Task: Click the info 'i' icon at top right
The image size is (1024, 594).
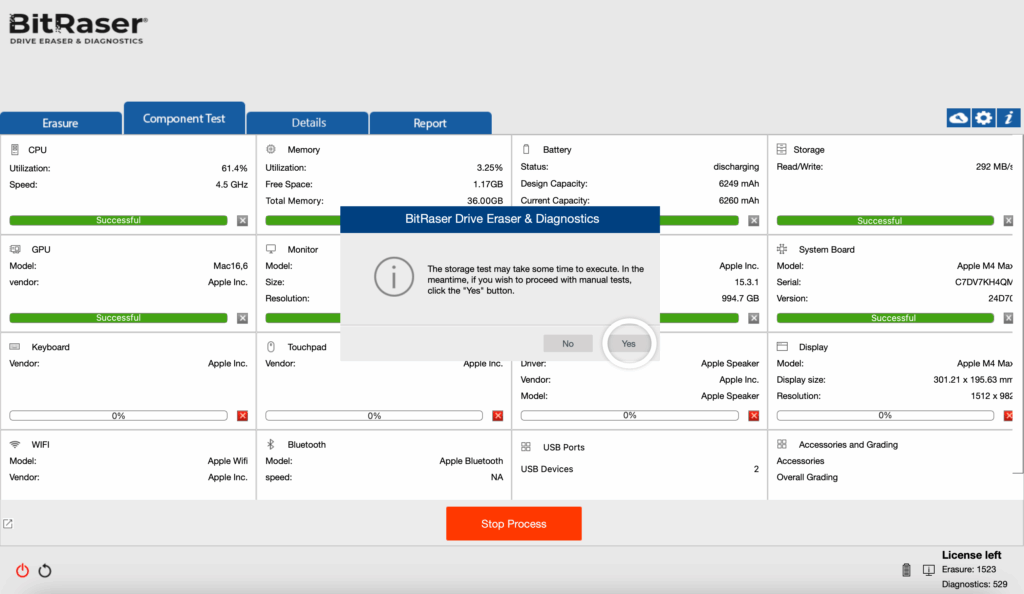Action: tap(1009, 118)
